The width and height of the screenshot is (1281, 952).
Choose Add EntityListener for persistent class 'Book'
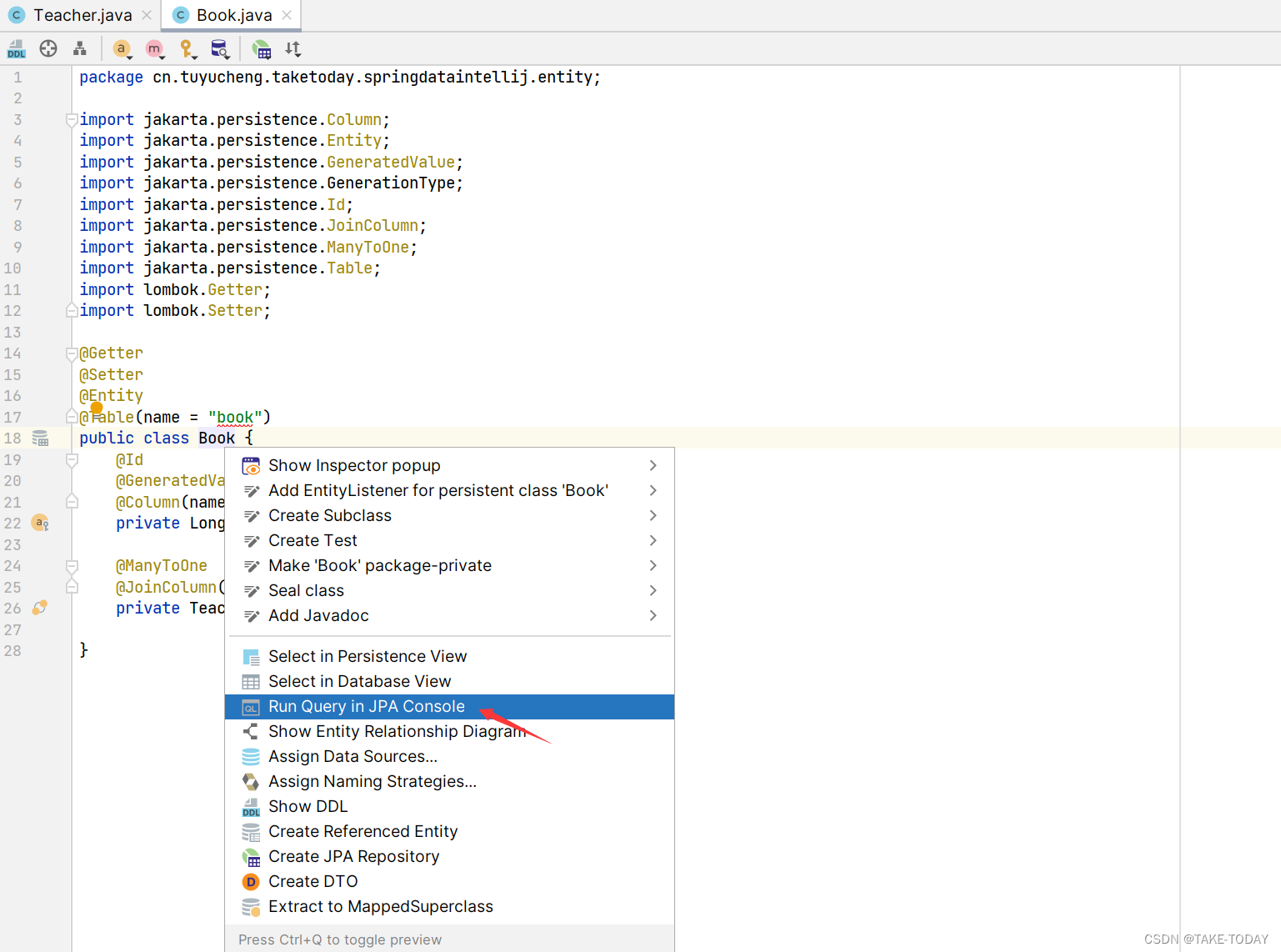pyautogui.click(x=449, y=490)
